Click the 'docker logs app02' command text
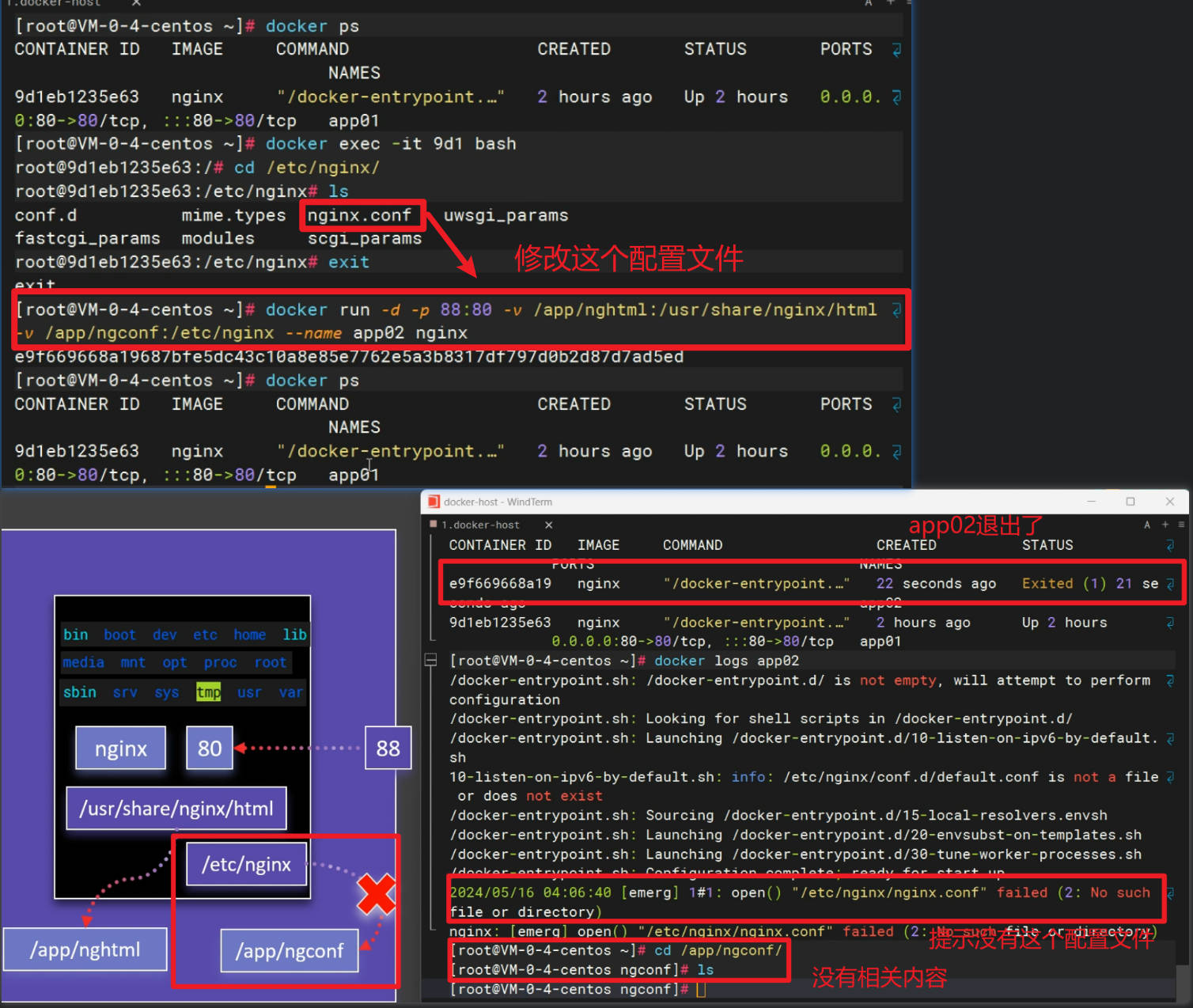 [726, 661]
